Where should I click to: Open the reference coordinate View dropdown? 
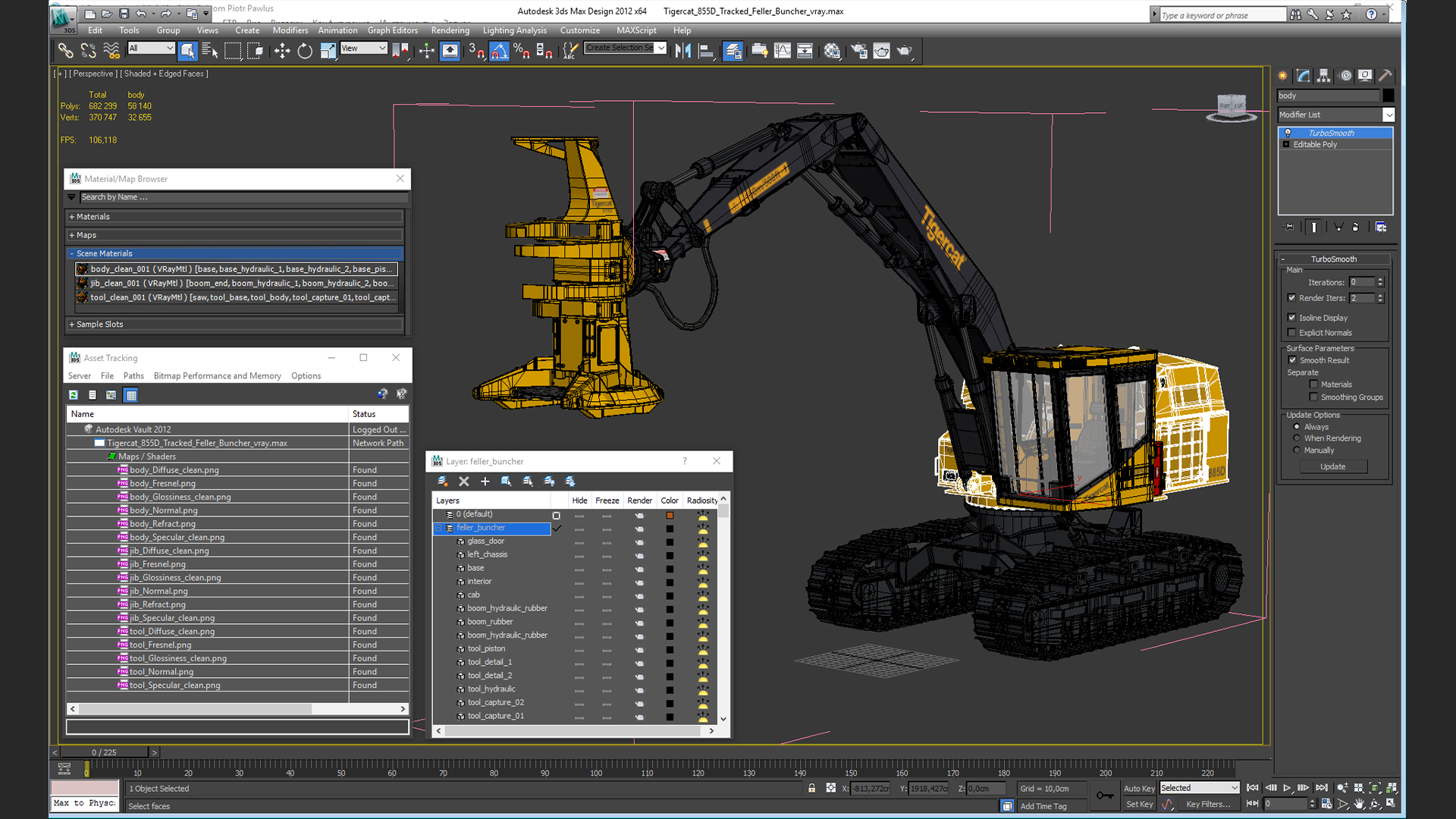point(363,48)
